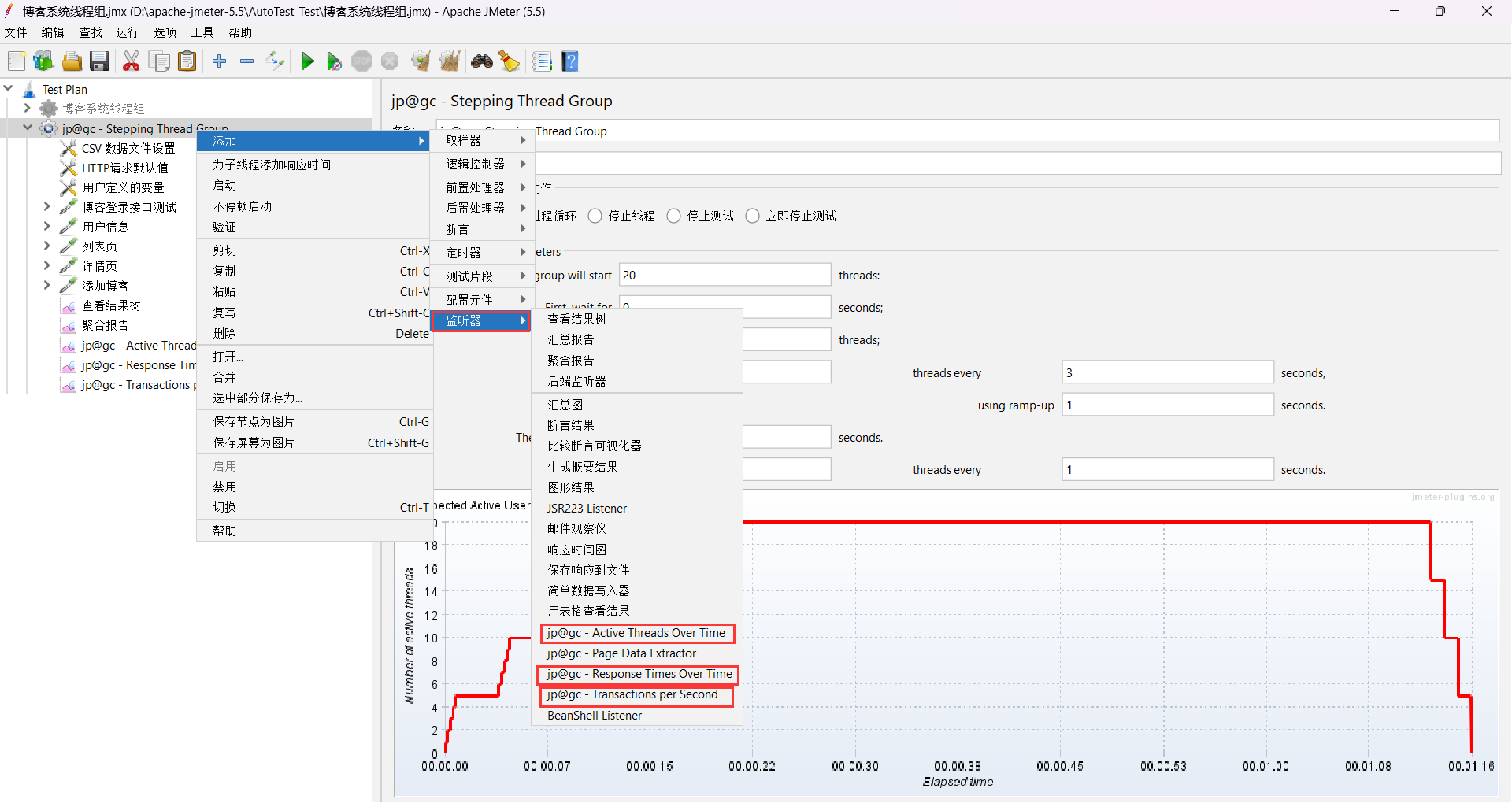The height and width of the screenshot is (803, 1512).
Task: Start the test with green play icon
Action: [308, 61]
